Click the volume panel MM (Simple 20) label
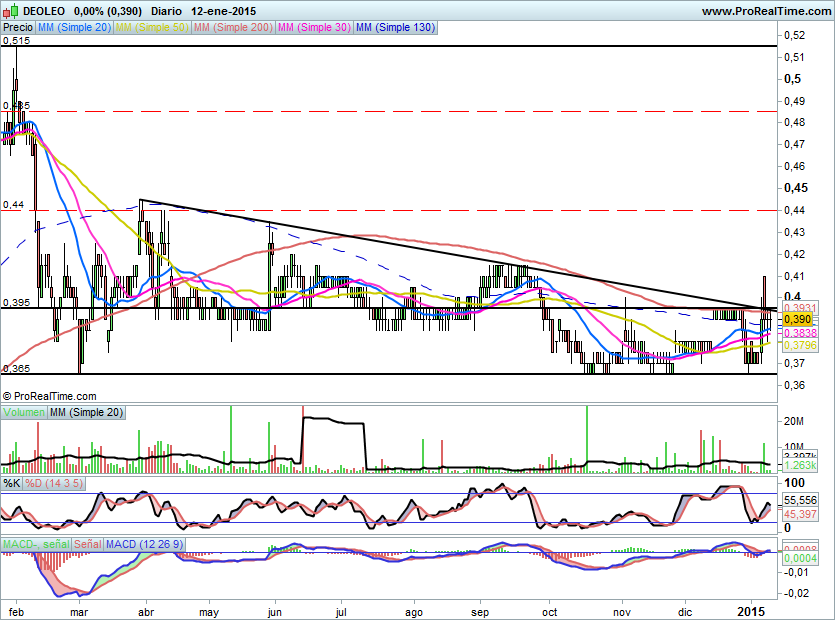Image resolution: width=835 pixels, height=620 pixels. click(x=83, y=412)
